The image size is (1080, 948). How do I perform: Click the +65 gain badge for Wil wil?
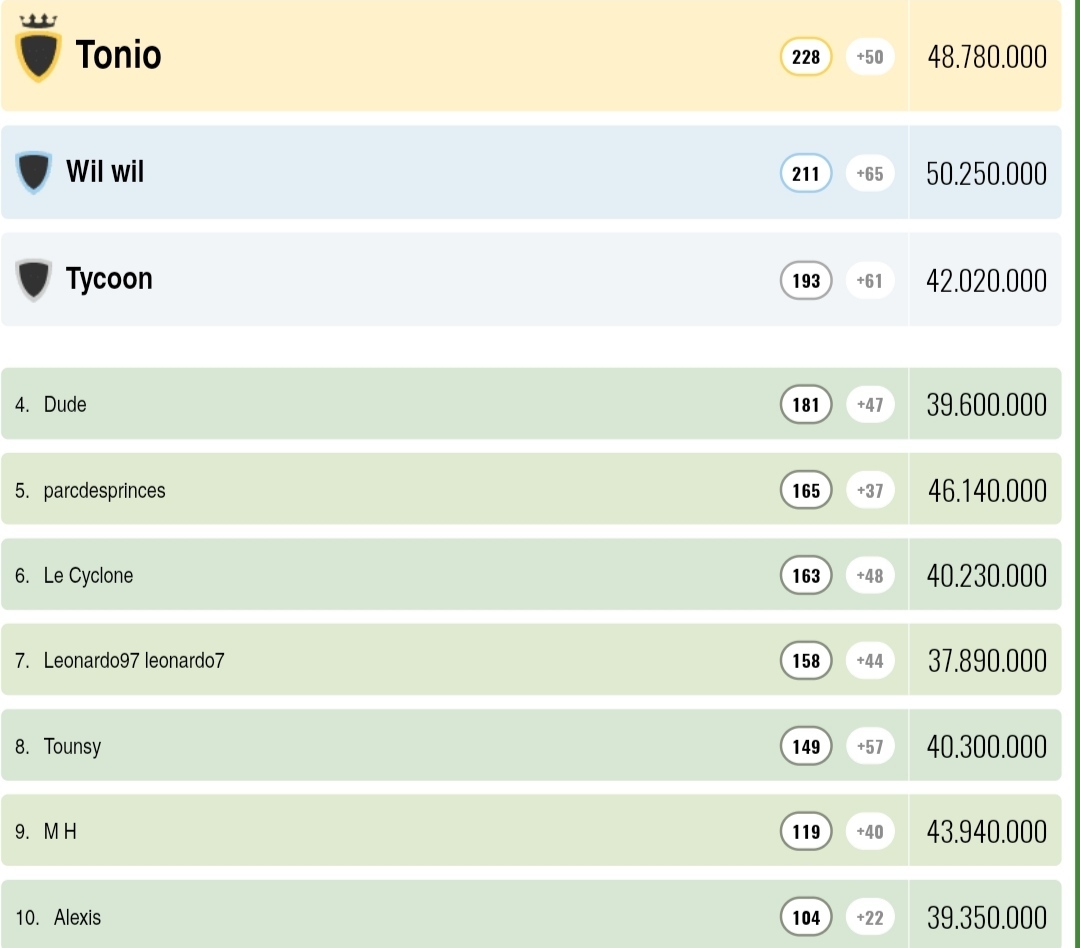[x=870, y=174]
